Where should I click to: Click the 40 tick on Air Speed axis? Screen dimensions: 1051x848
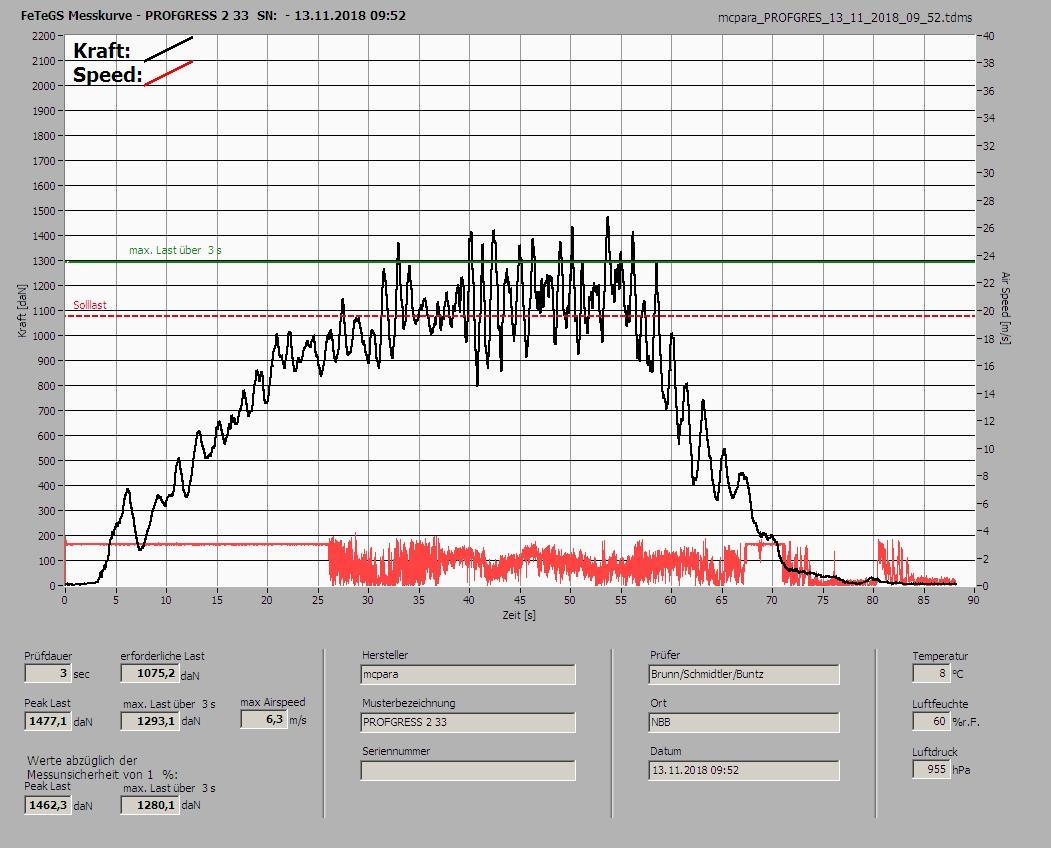coord(989,36)
